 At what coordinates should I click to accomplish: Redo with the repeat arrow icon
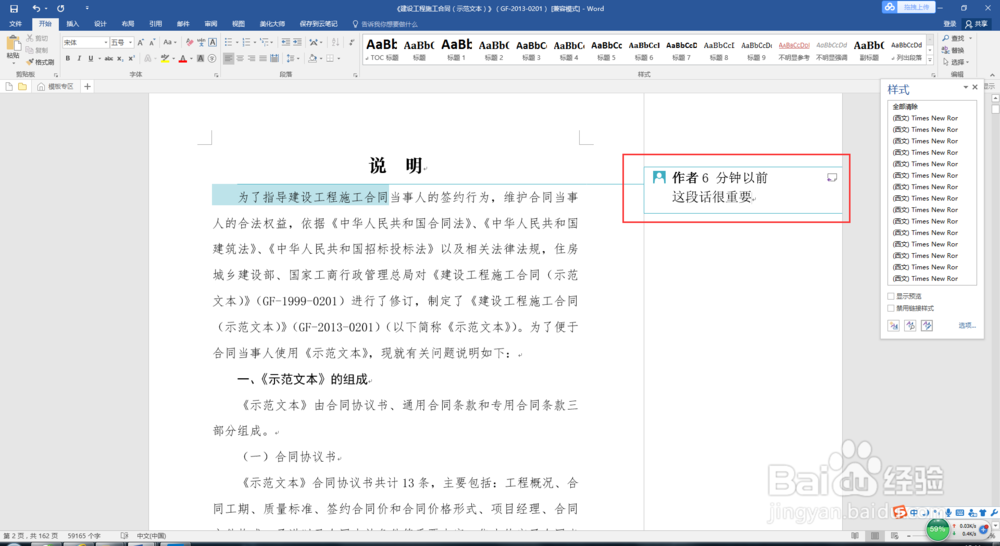pyautogui.click(x=61, y=8)
